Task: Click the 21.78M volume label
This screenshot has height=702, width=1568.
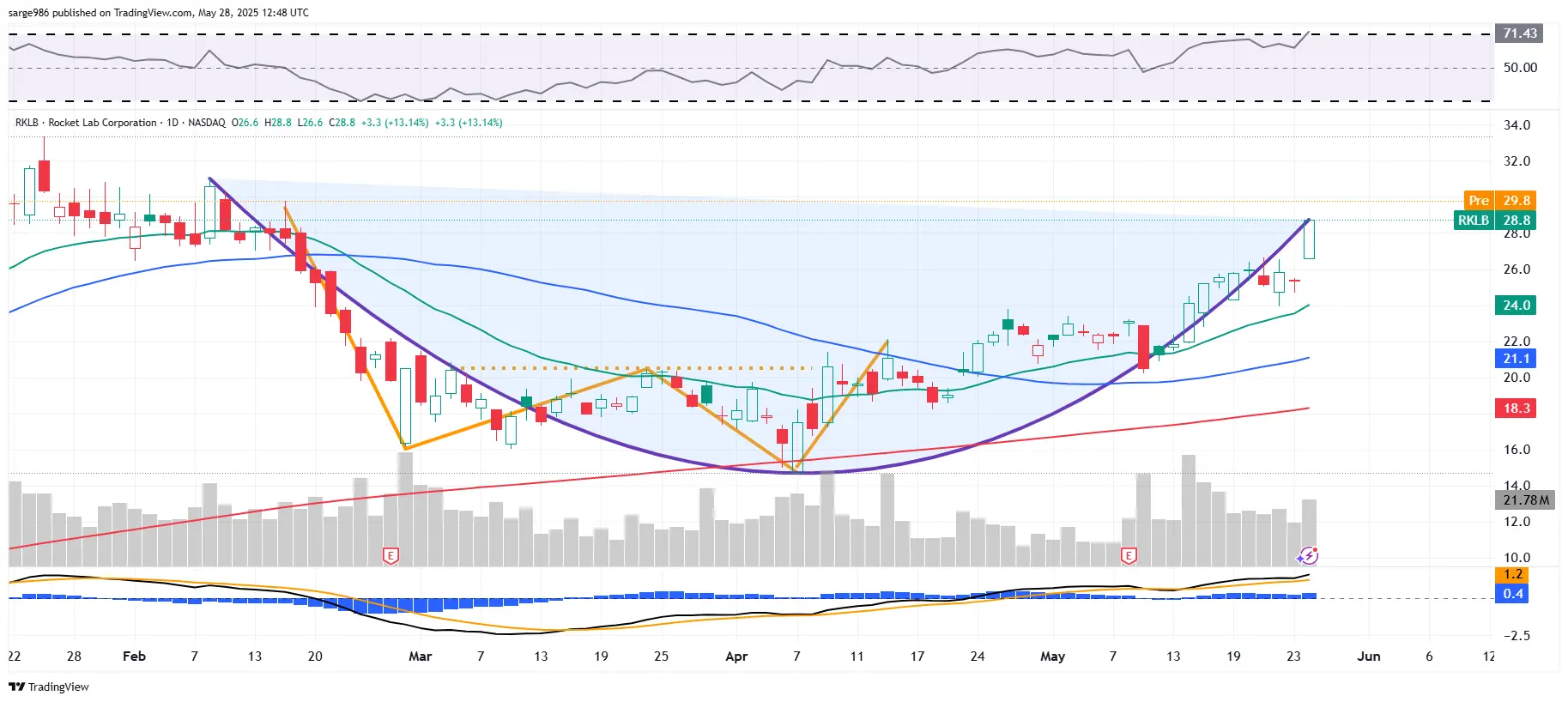Action: [1526, 499]
